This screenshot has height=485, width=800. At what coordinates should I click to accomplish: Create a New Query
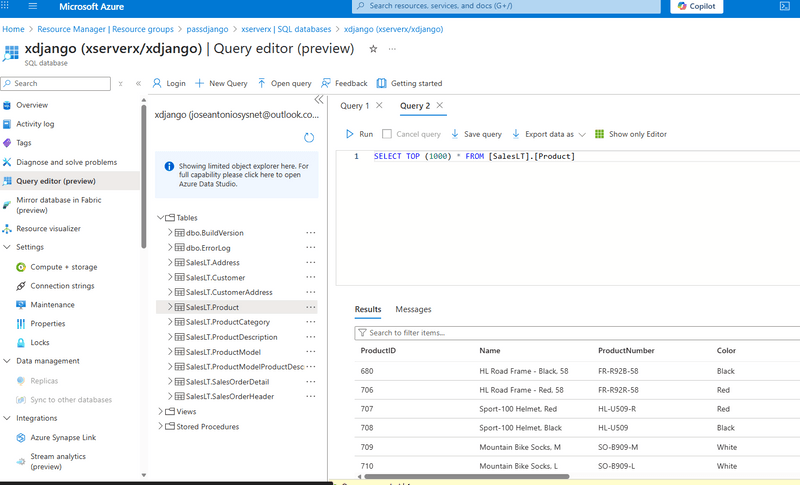tap(221, 83)
